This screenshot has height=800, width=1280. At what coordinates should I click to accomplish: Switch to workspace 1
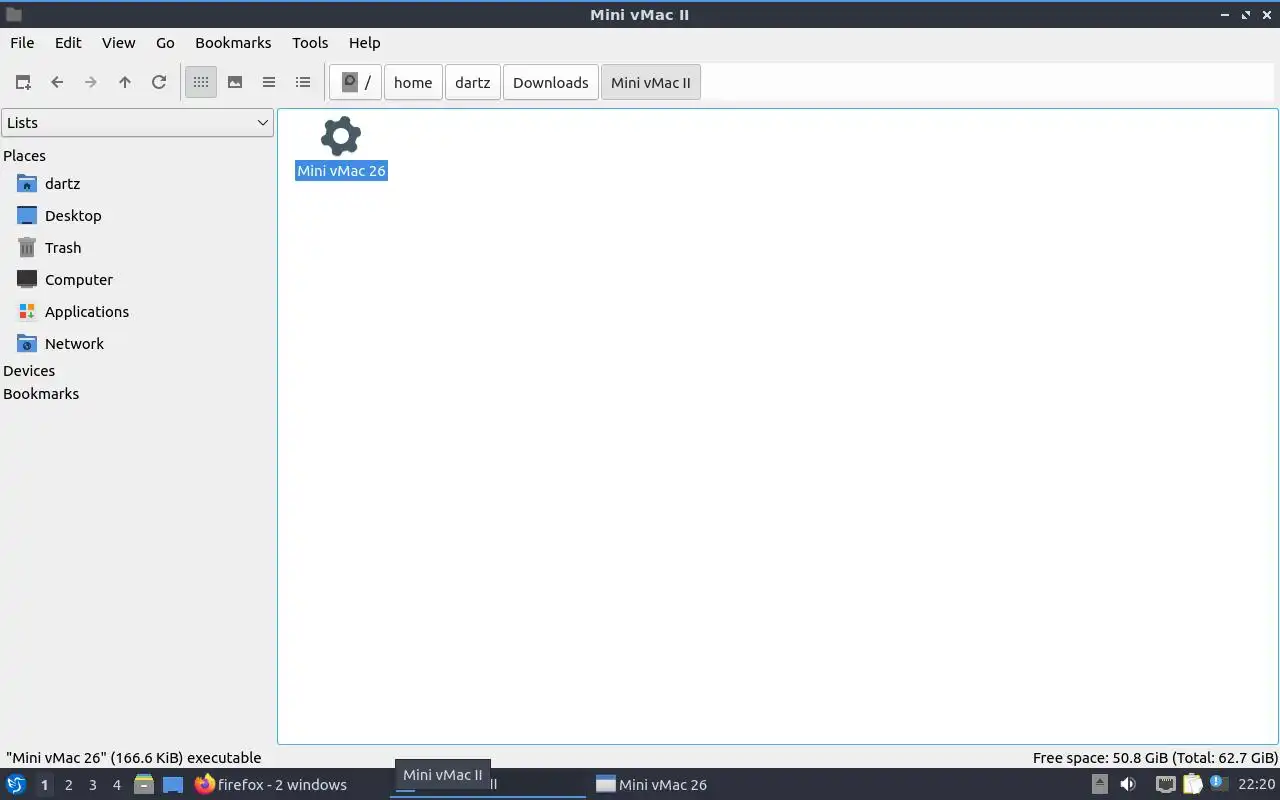[x=44, y=785]
